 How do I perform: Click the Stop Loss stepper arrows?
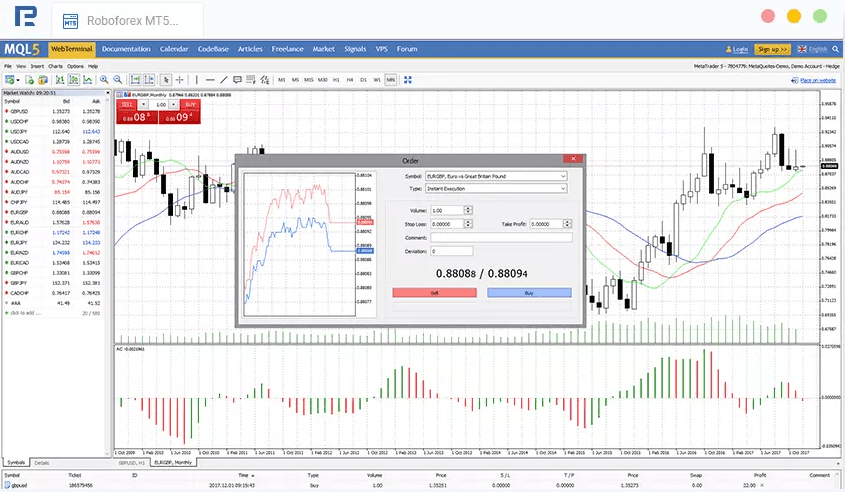pos(468,224)
